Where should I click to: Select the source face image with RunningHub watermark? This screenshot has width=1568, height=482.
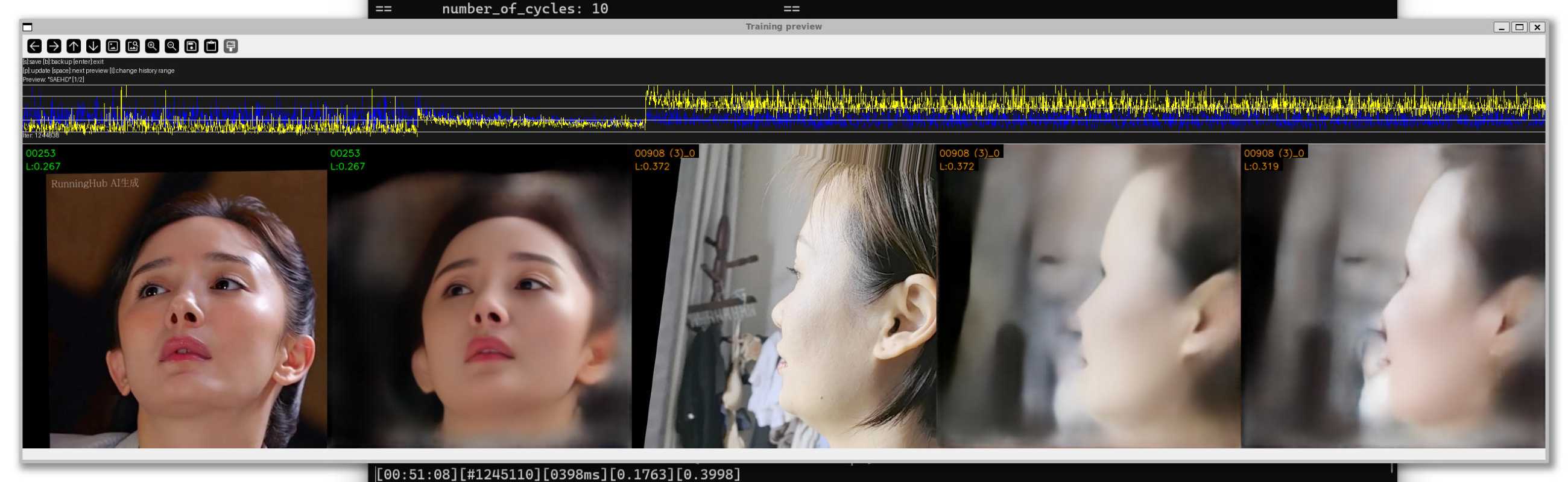175,296
